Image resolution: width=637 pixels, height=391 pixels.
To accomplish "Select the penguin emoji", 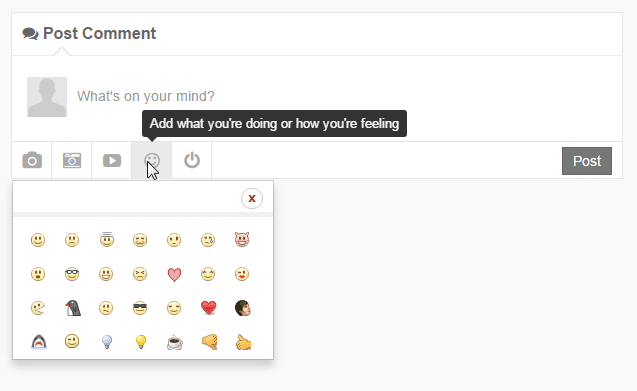I will 73,308.
